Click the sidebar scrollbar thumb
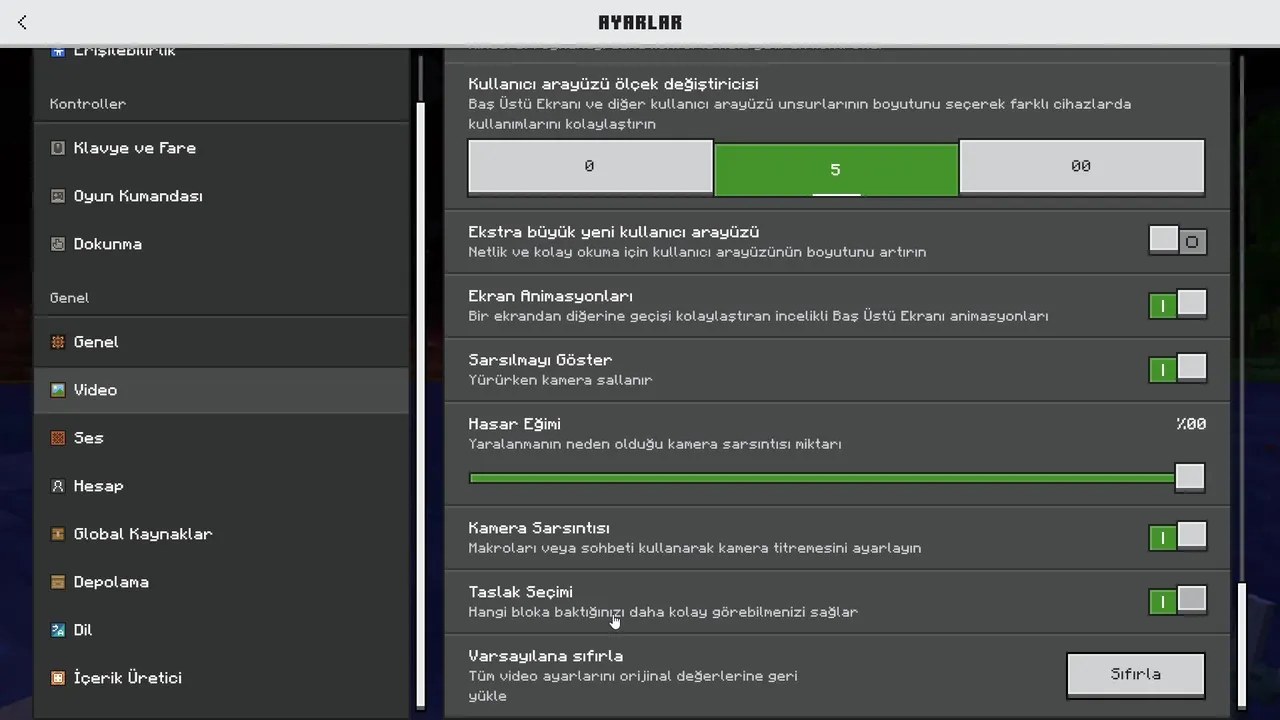The width and height of the screenshot is (1280, 720). pyautogui.click(x=421, y=405)
